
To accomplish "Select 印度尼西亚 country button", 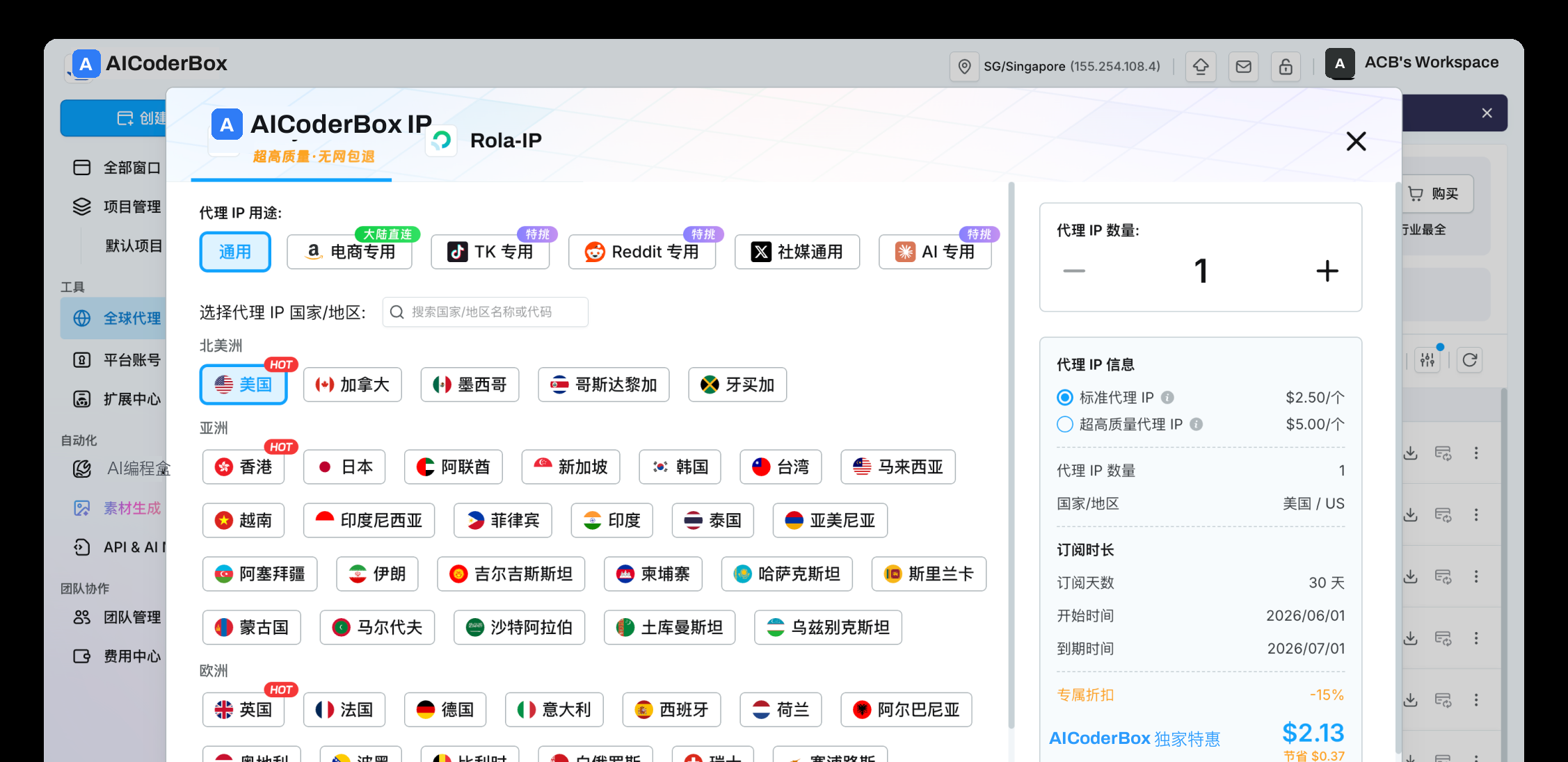I will click(x=369, y=520).
